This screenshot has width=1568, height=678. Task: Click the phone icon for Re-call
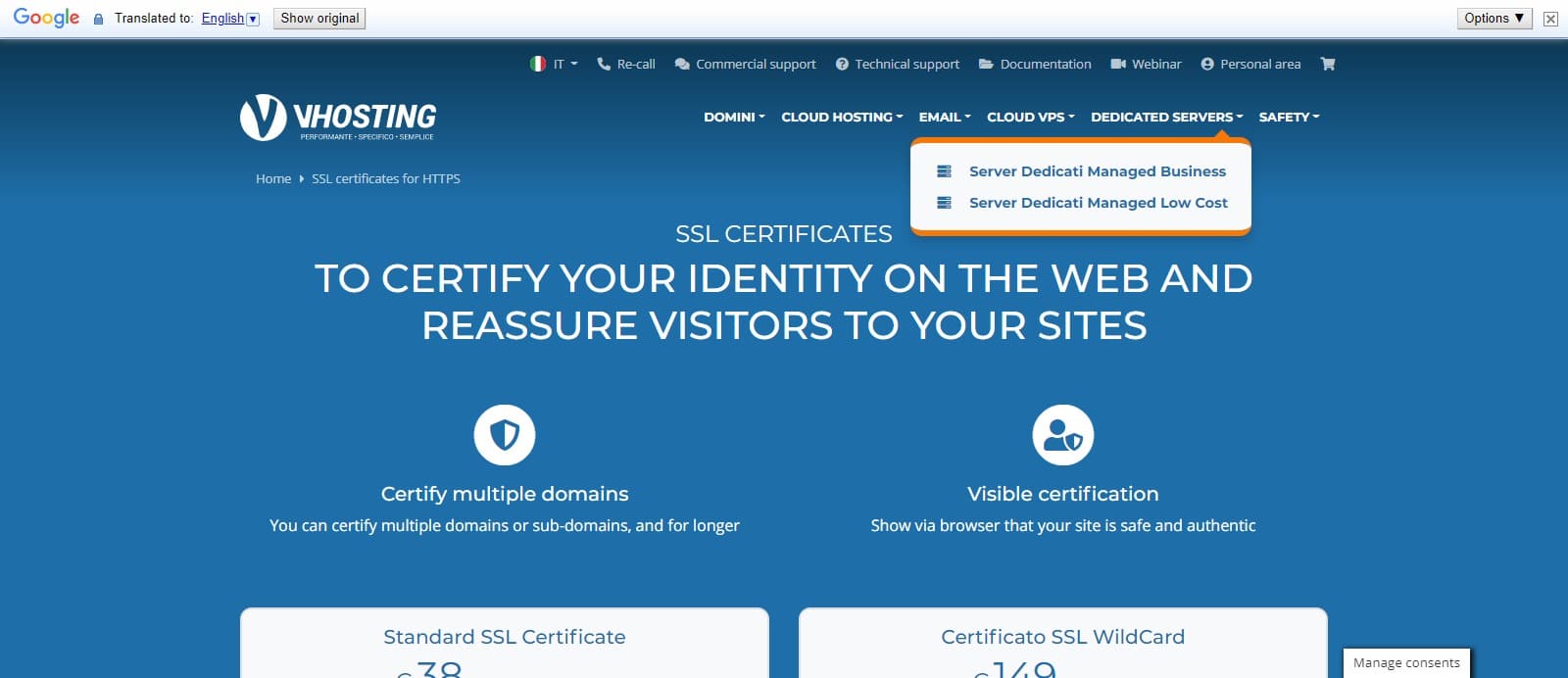[x=604, y=64]
